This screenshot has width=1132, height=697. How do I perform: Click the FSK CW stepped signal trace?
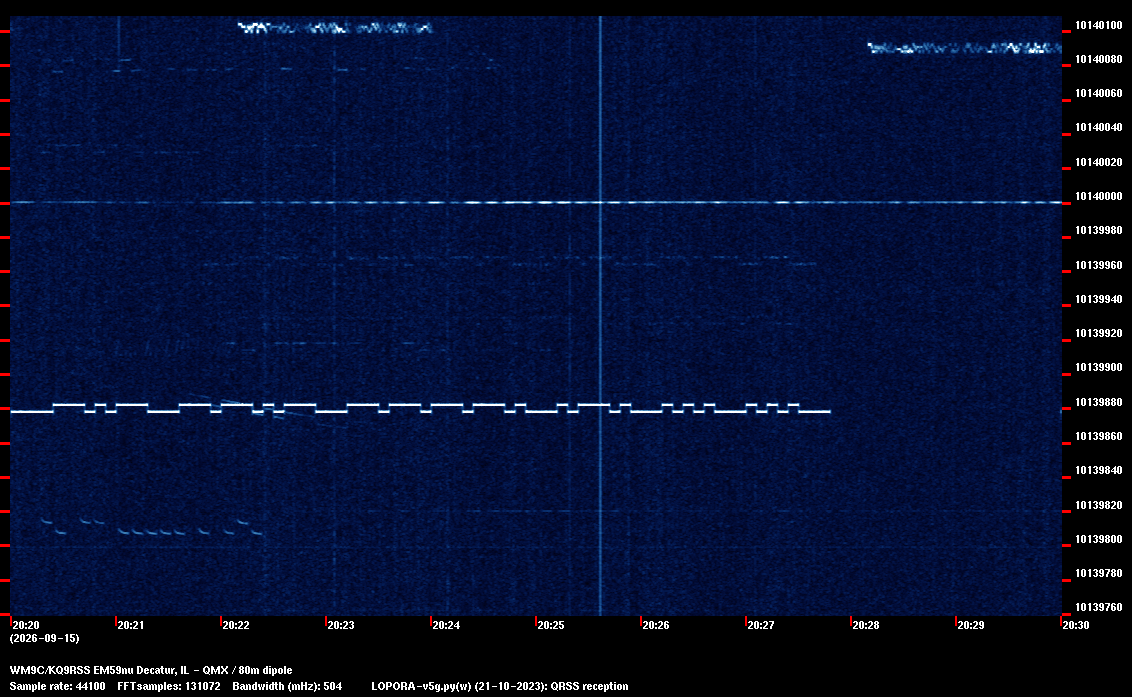(420, 408)
